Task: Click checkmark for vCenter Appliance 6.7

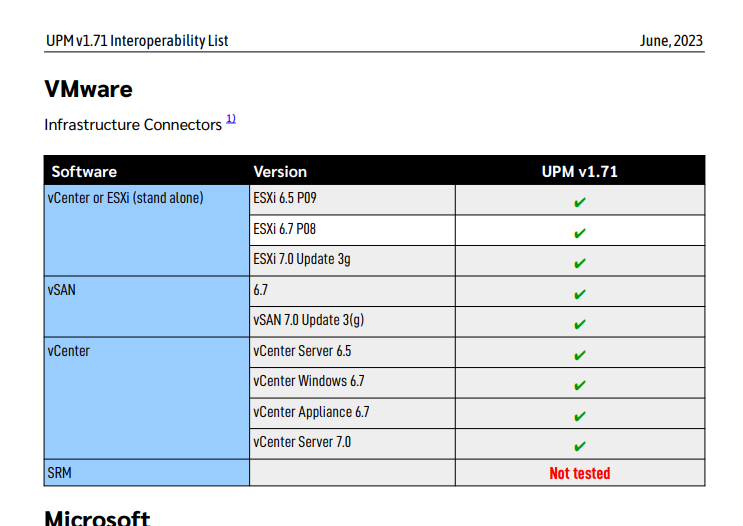Action: point(580,417)
